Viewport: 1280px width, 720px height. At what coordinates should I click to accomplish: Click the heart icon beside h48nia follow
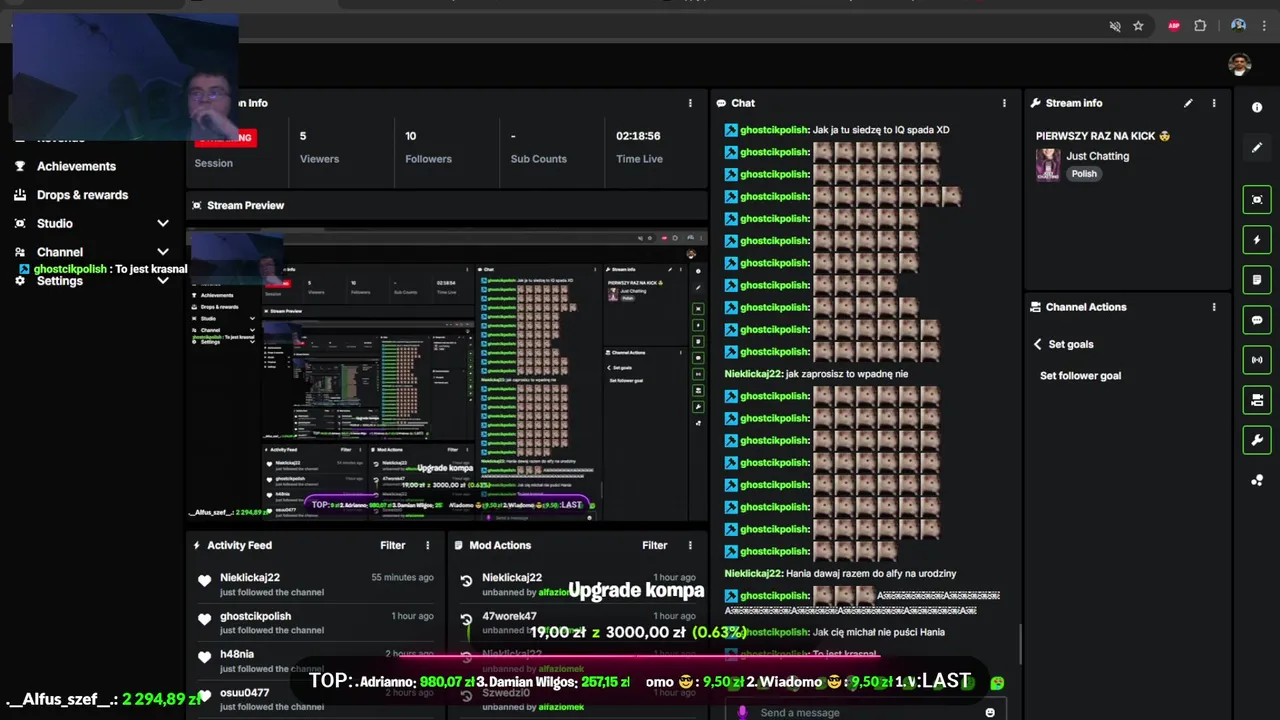pyautogui.click(x=205, y=658)
